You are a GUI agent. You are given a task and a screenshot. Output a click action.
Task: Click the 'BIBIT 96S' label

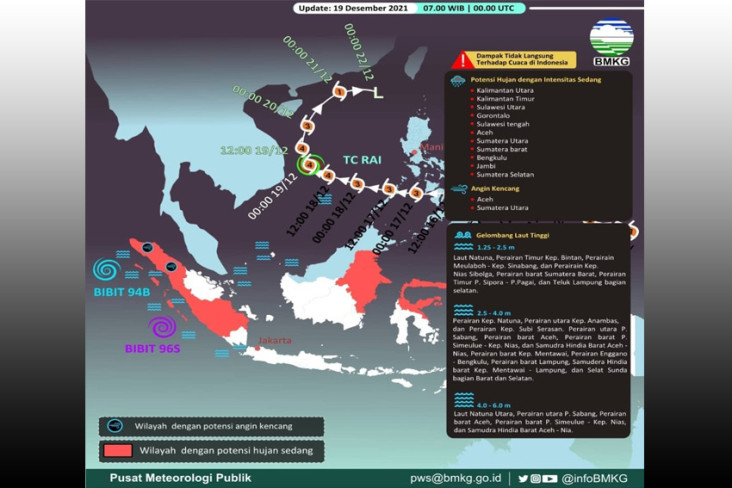153,349
